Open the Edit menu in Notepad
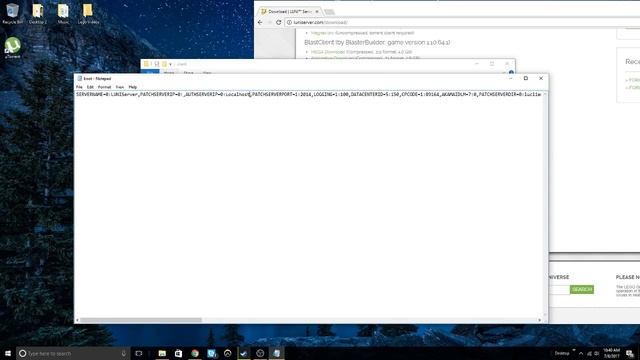Screen dimensions: 640x360 pyautogui.click(x=90, y=87)
